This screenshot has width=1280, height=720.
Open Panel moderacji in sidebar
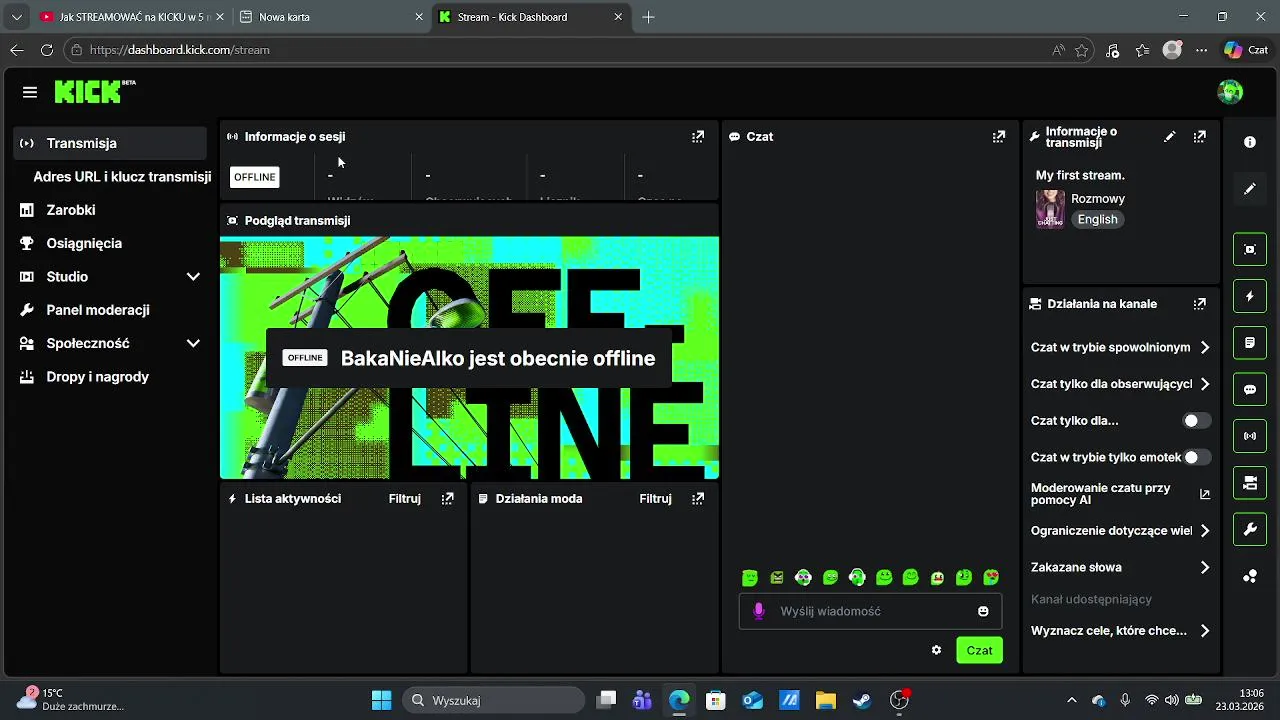point(110,310)
